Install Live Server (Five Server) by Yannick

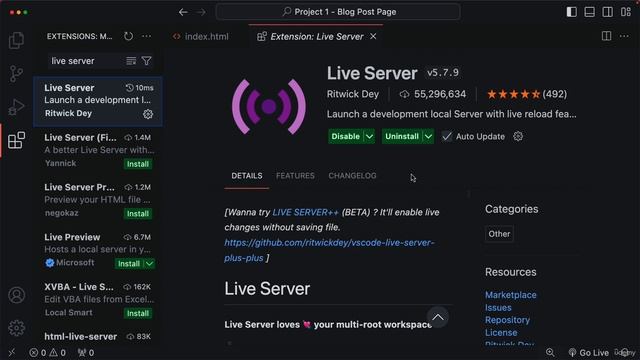(x=138, y=164)
